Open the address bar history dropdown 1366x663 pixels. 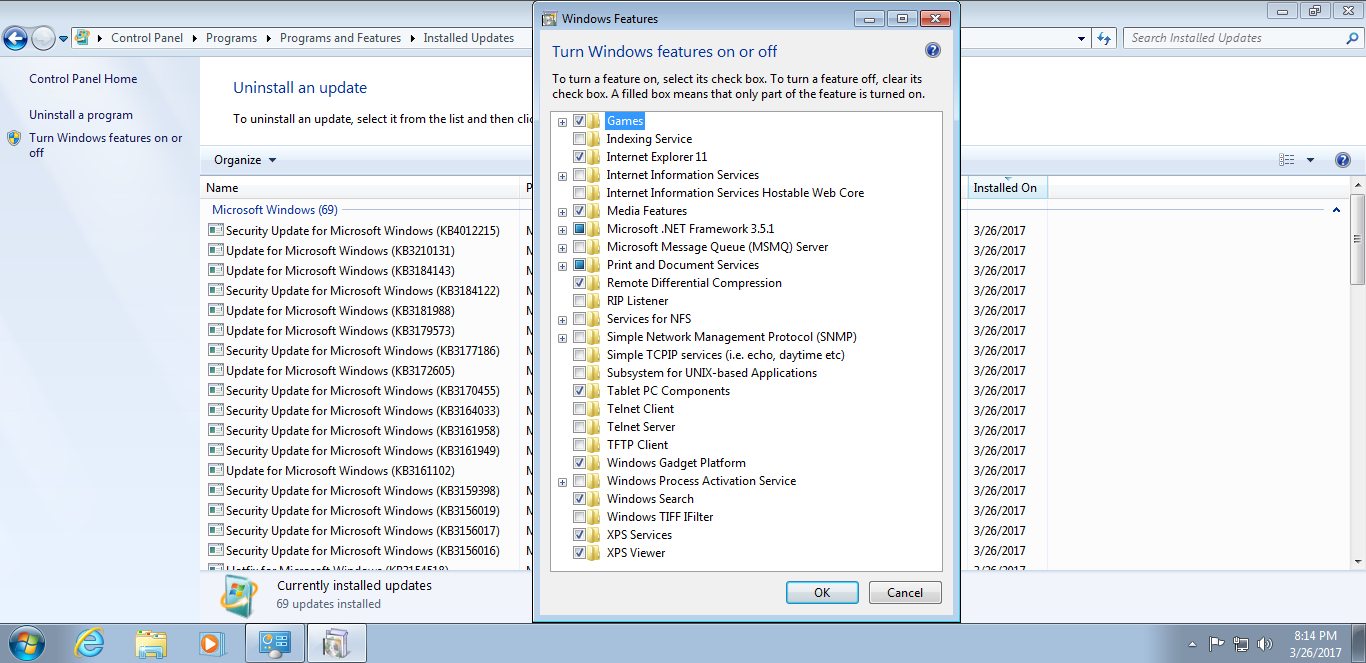(1082, 38)
